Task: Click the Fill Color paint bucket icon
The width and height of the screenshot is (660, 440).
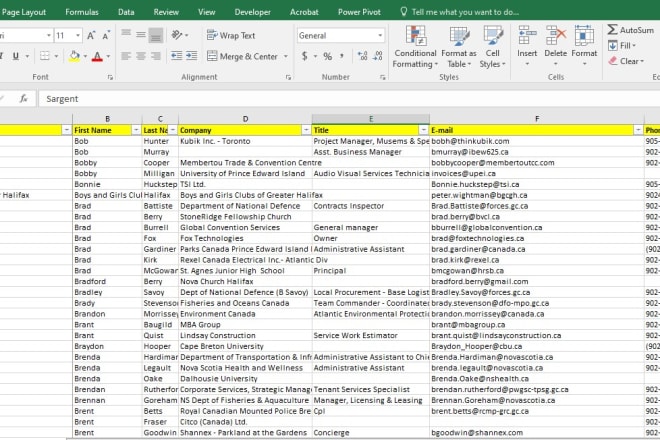Action: coord(73,57)
